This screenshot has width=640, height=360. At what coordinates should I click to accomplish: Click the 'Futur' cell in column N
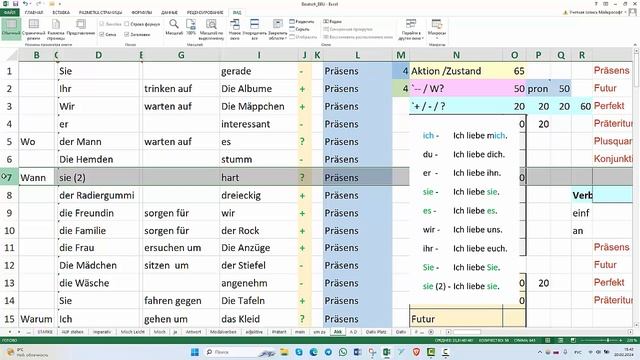point(456,319)
